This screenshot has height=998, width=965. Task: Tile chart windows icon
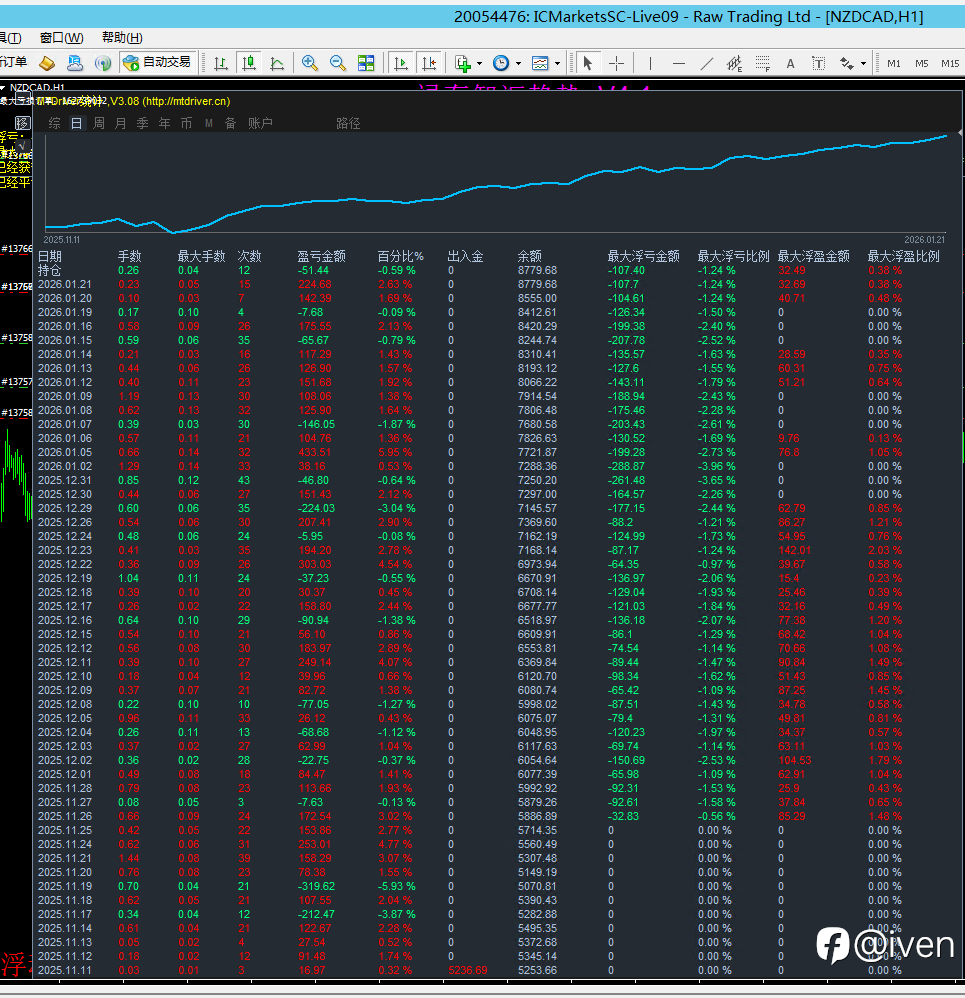click(366, 63)
